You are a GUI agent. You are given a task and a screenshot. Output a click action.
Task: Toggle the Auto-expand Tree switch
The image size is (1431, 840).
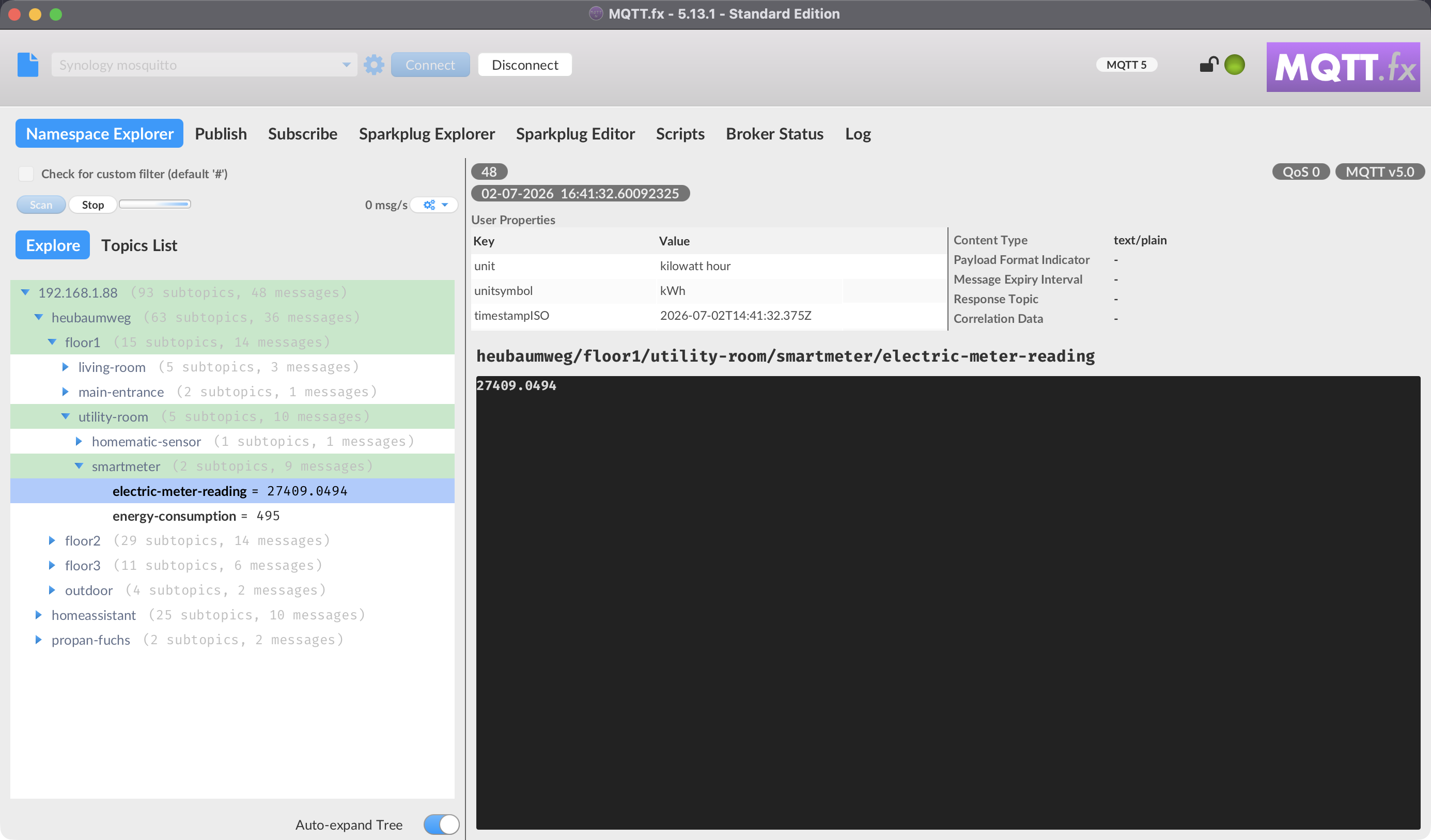tap(441, 825)
